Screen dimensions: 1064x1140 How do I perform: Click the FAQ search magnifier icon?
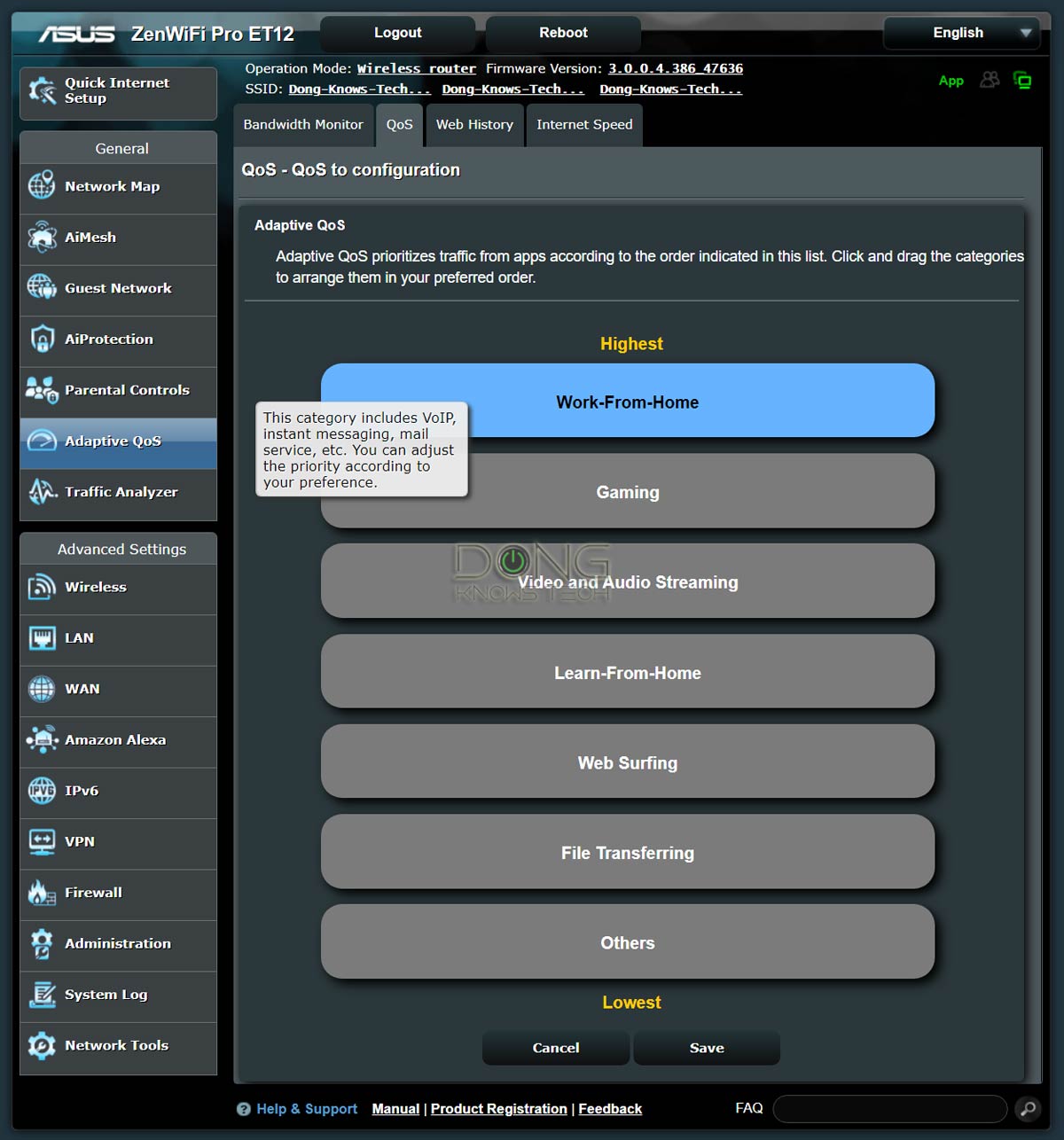point(1026,1108)
